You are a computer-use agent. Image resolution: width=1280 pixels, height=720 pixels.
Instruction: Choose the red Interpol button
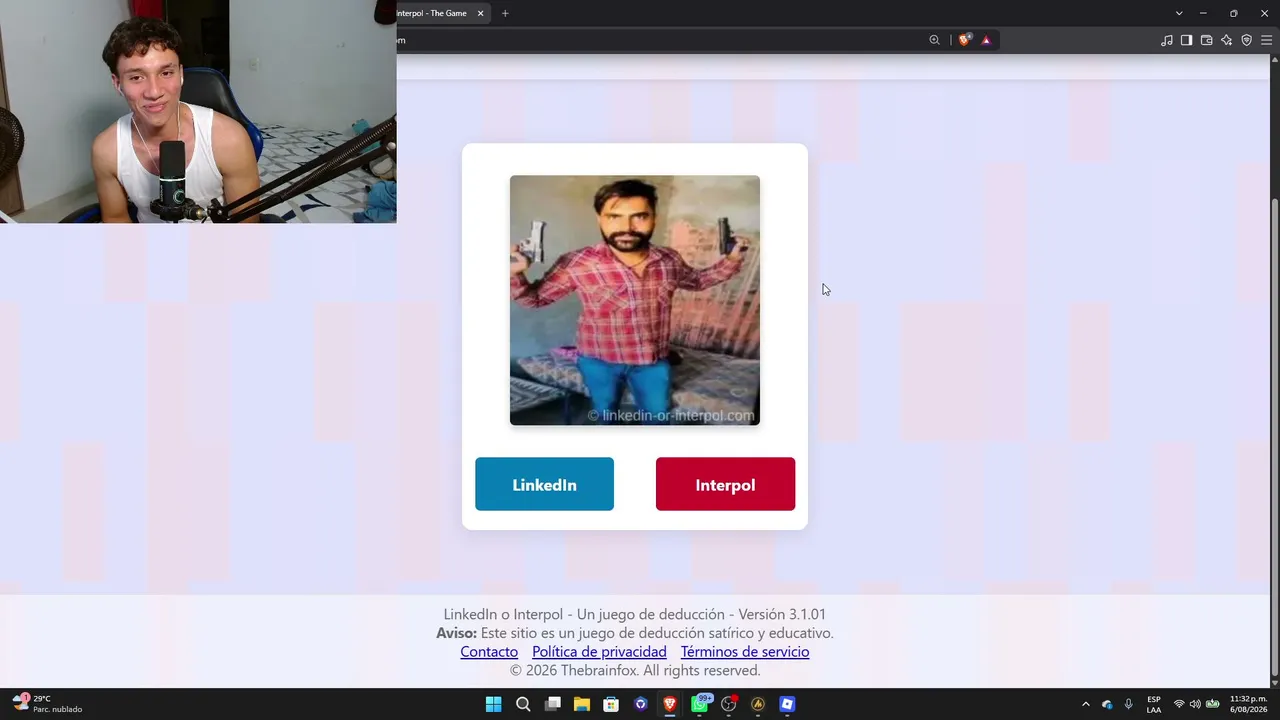725,484
